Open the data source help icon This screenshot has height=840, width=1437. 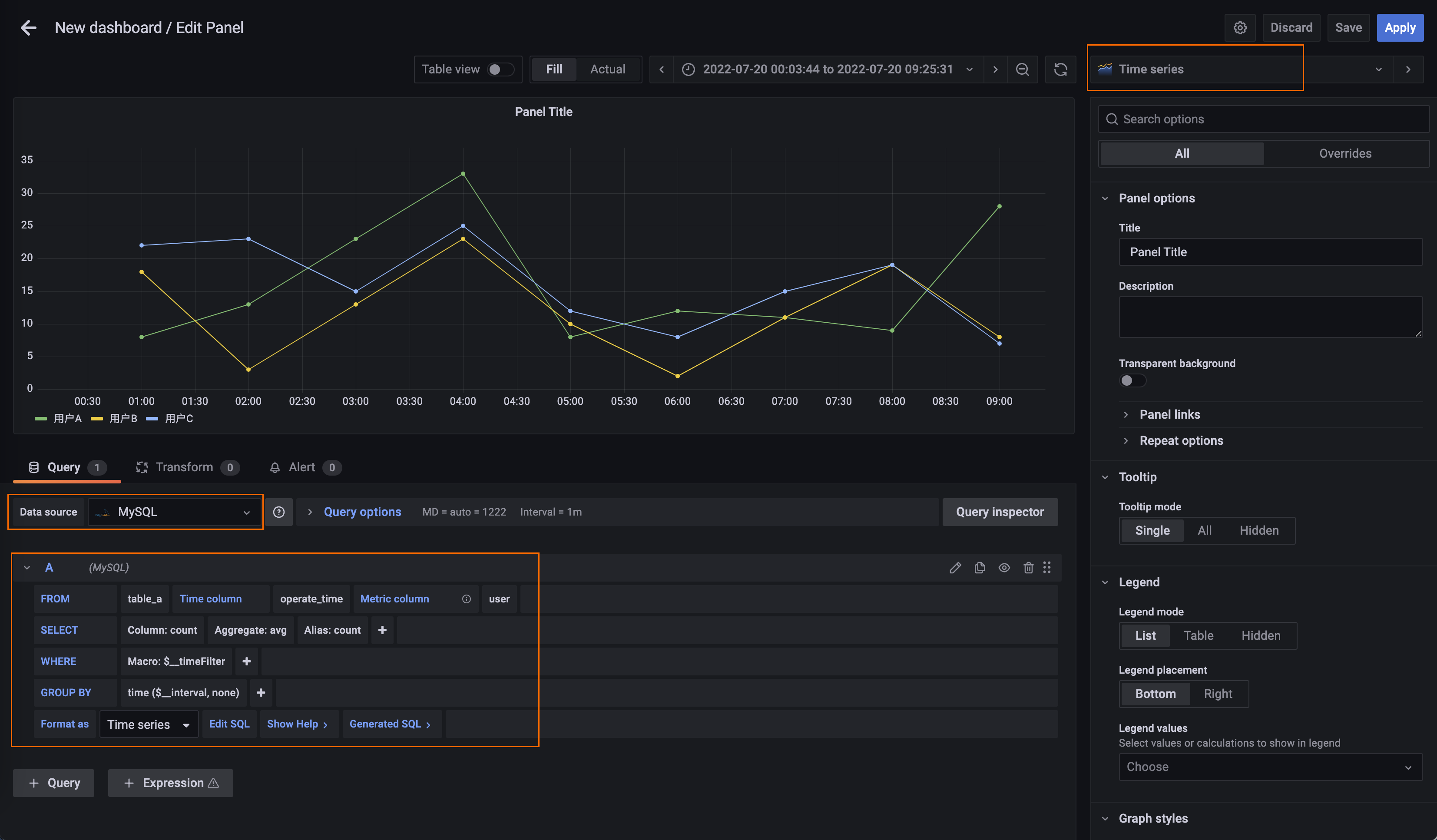coord(279,512)
